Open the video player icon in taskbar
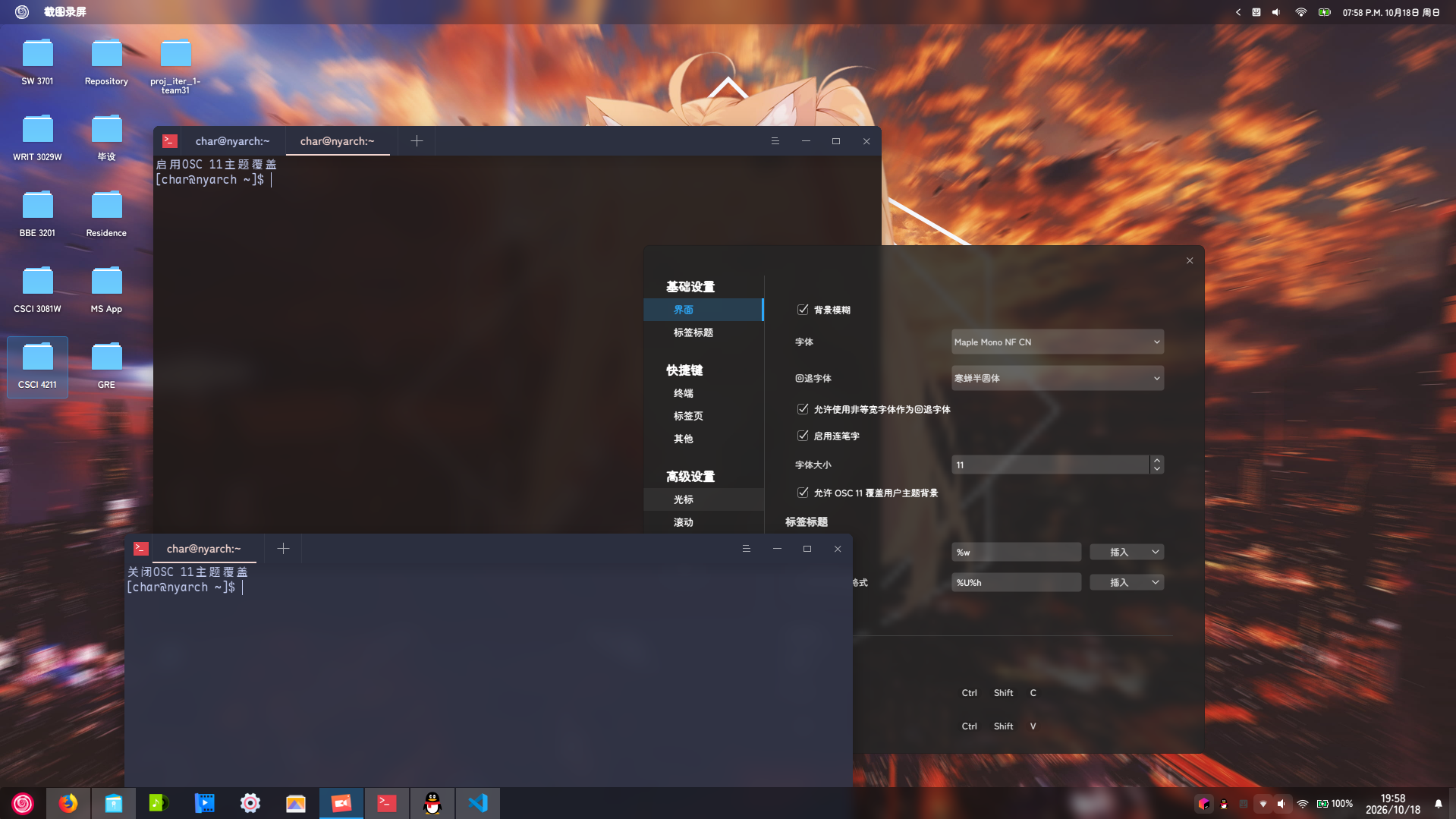This screenshot has width=1456, height=819. click(205, 803)
